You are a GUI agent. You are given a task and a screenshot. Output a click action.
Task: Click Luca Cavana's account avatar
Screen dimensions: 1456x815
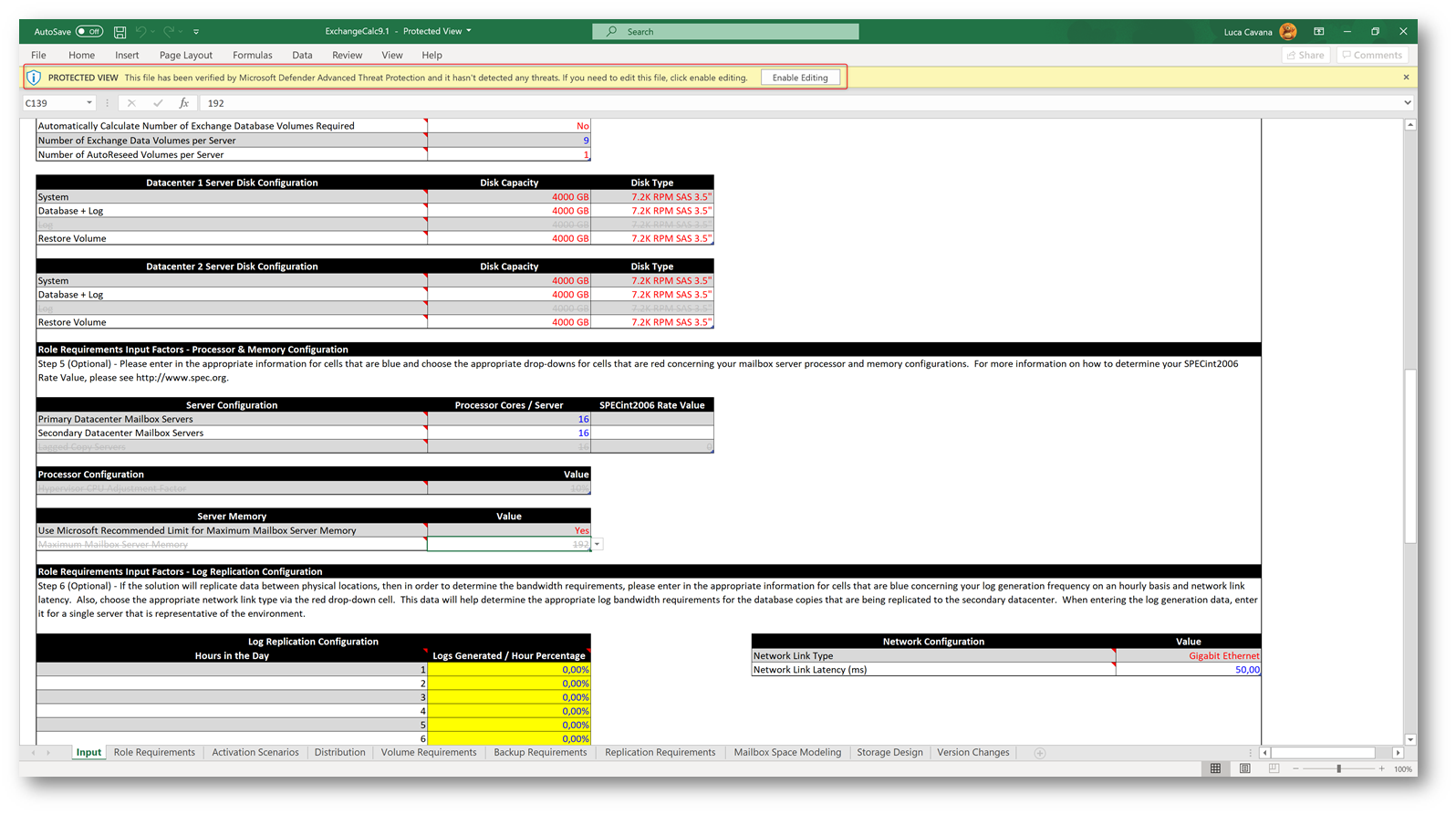[1288, 32]
